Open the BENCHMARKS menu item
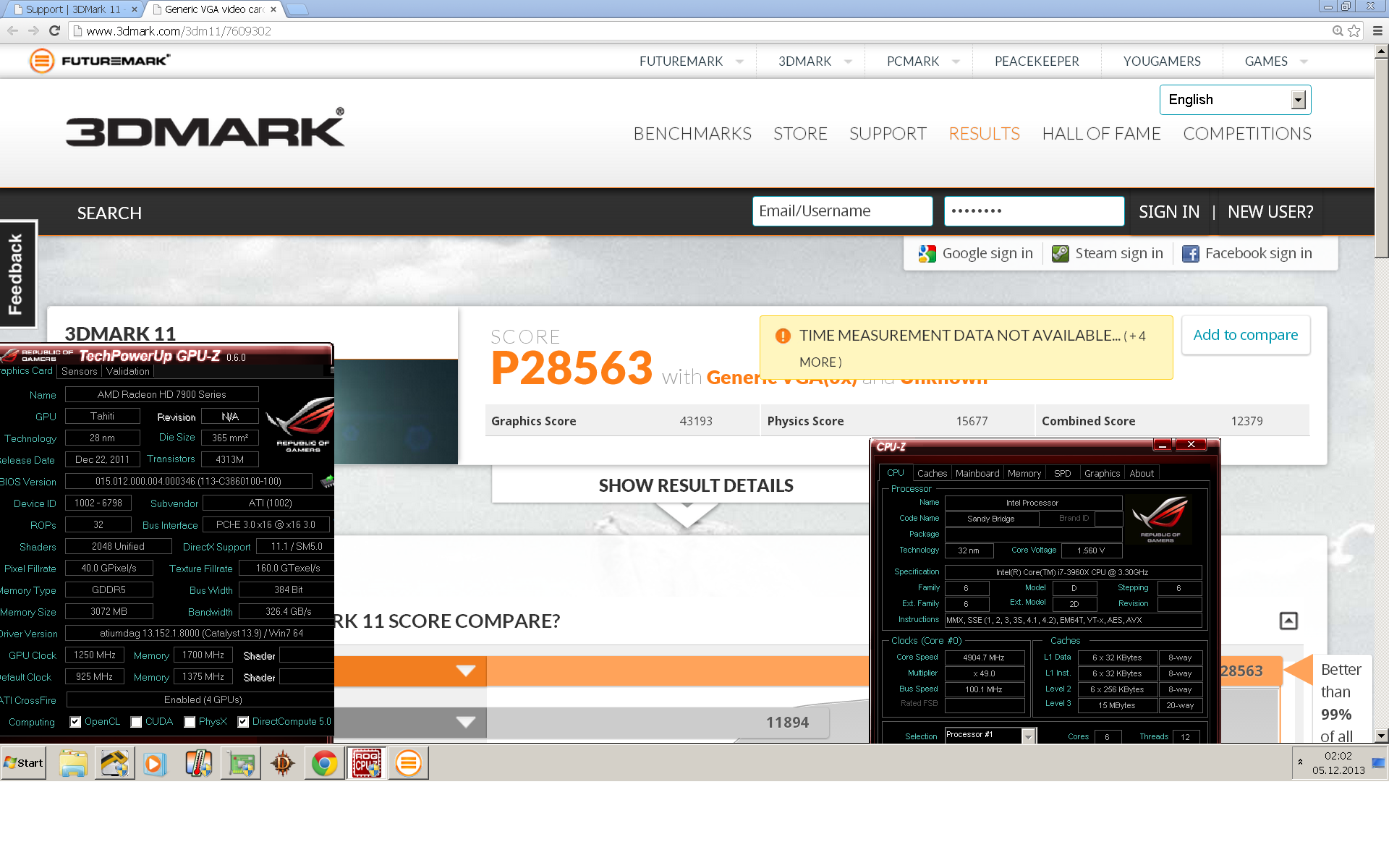Viewport: 1389px width, 868px height. (x=692, y=134)
